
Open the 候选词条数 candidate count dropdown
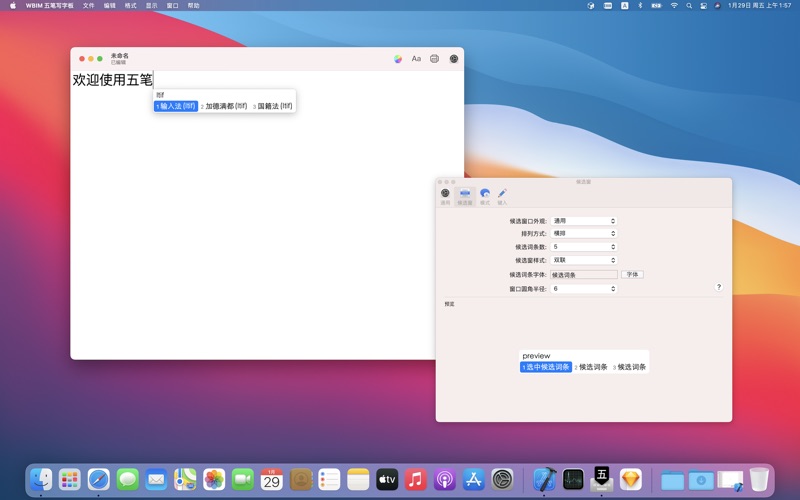(x=584, y=246)
